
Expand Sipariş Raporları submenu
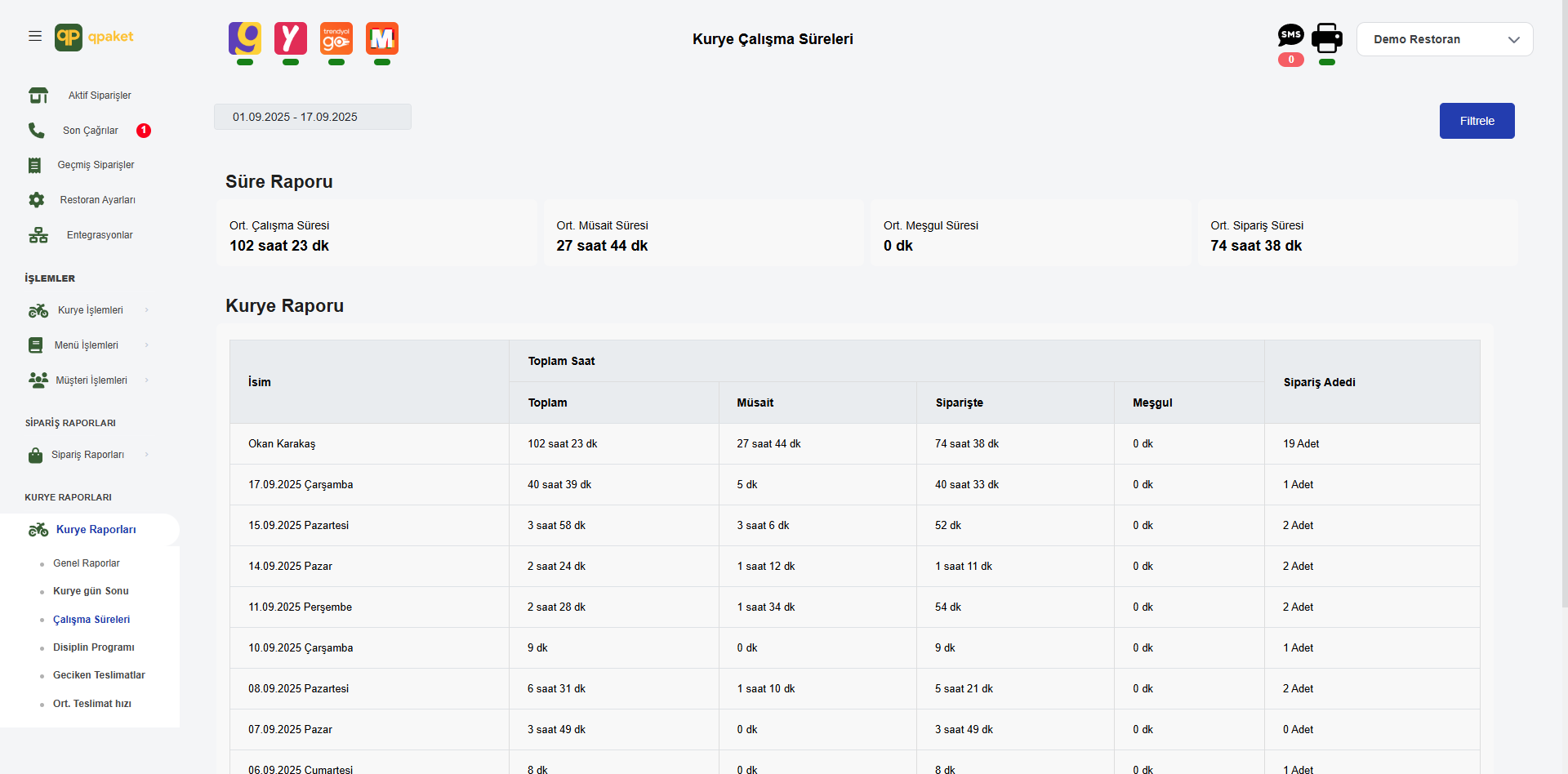[88, 455]
